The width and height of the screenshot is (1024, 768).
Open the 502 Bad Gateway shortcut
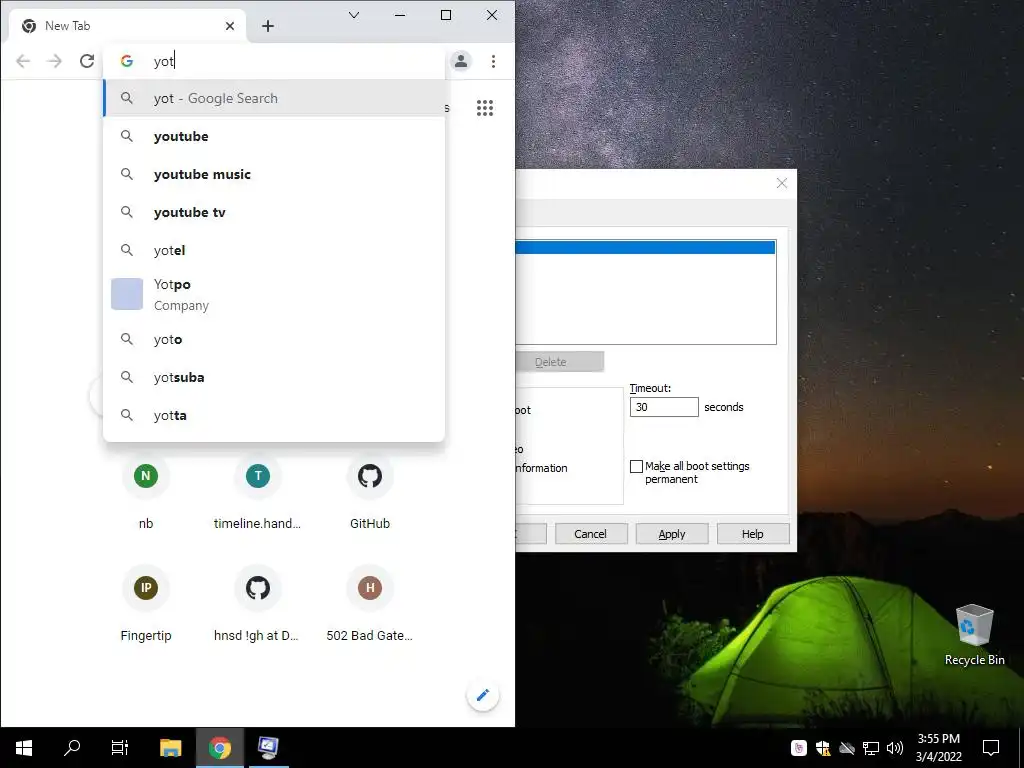[370, 603]
